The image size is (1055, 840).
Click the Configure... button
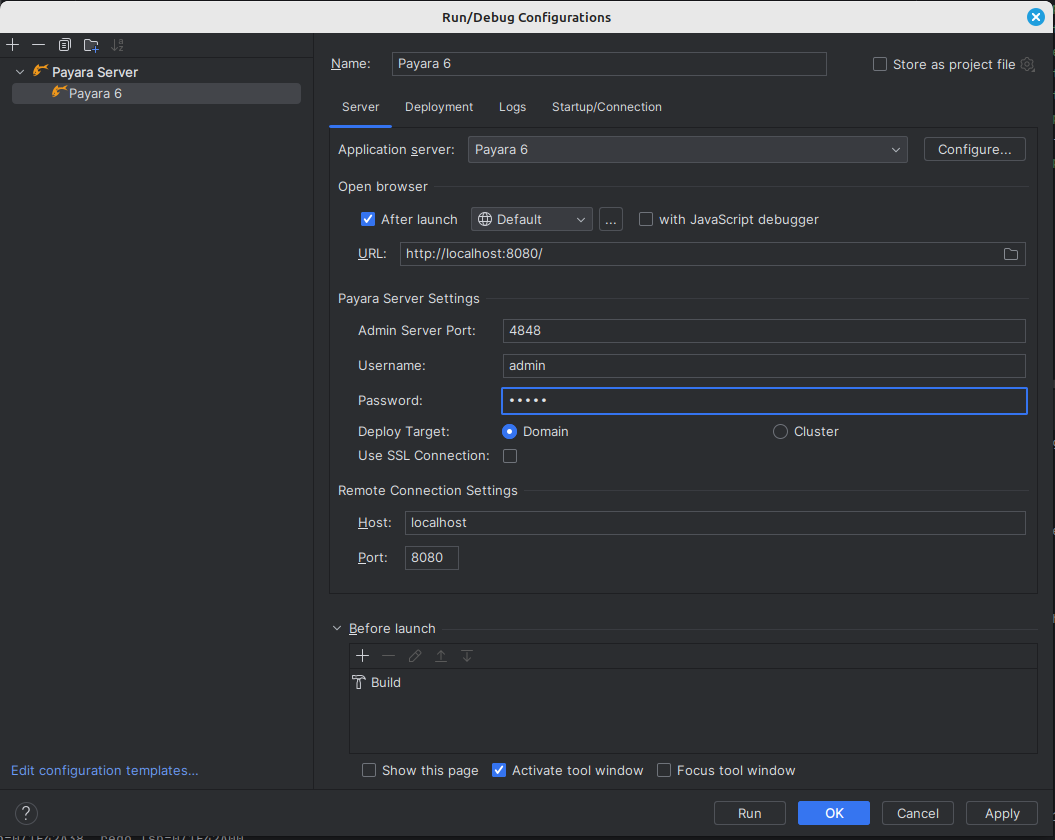(x=974, y=149)
